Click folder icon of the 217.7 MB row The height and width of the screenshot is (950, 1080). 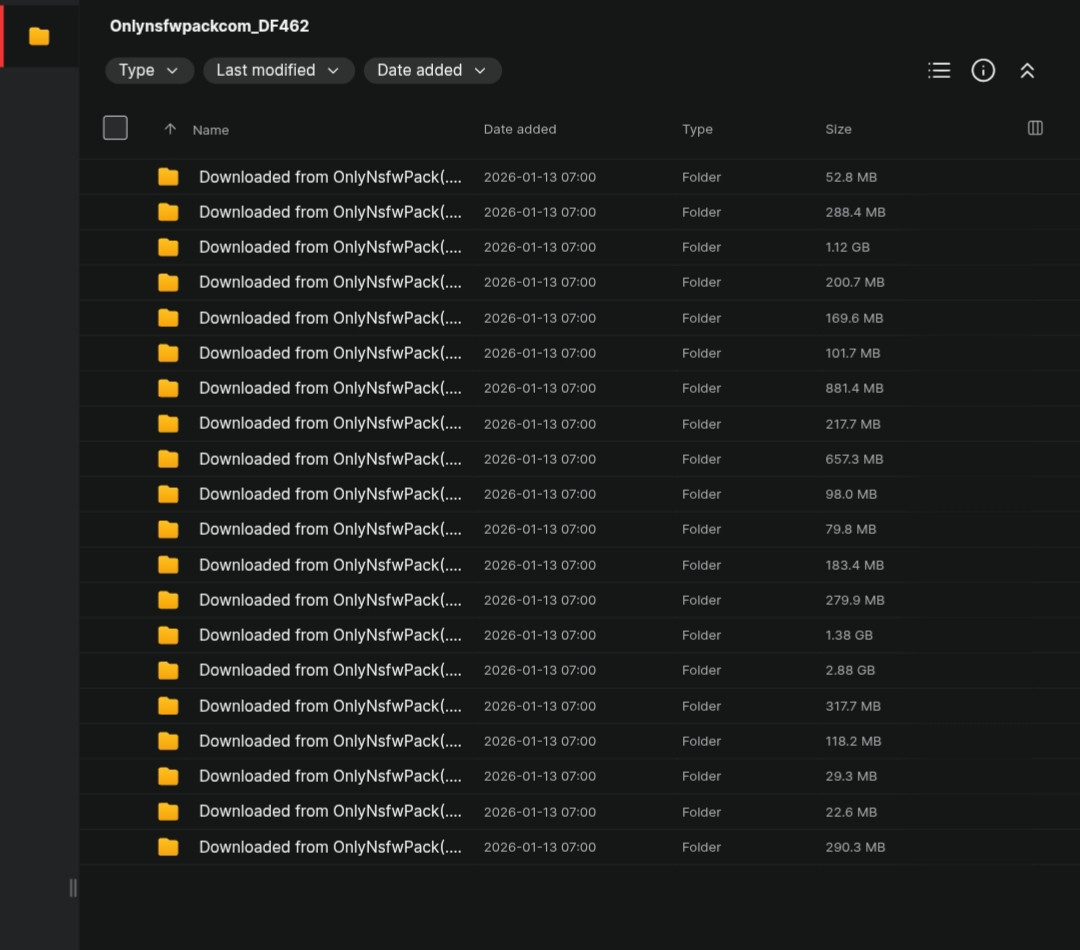(168, 424)
